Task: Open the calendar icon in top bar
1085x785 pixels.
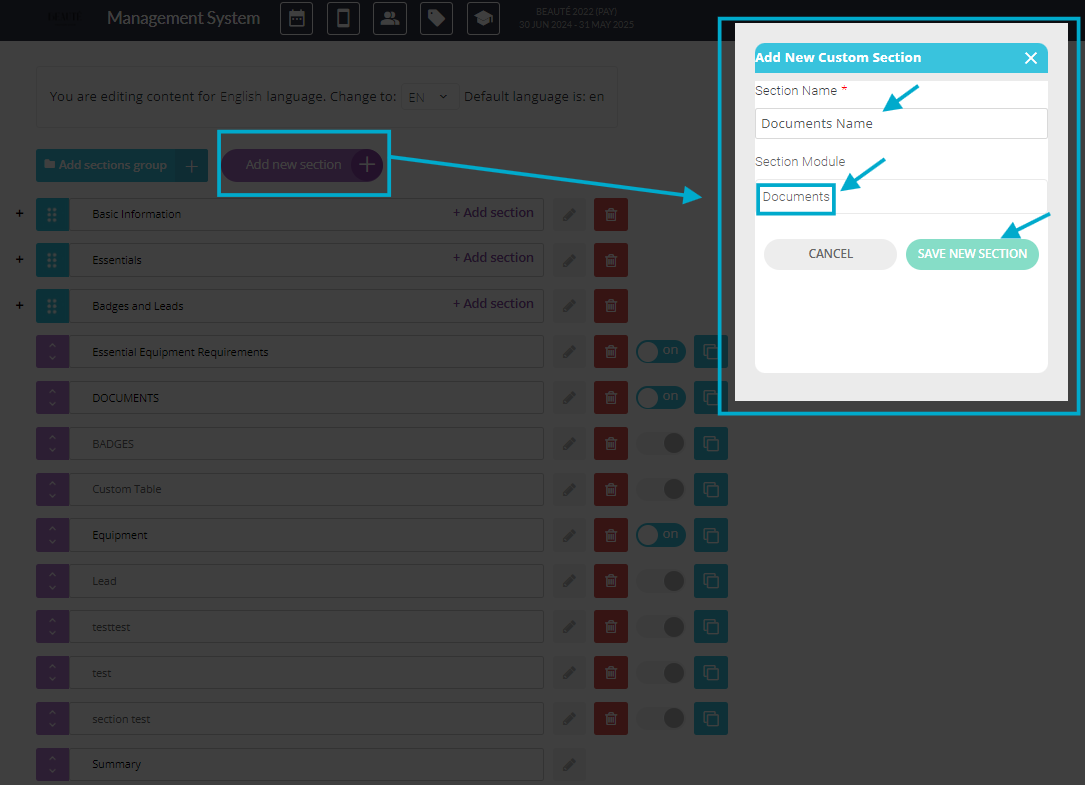Action: pos(296,19)
